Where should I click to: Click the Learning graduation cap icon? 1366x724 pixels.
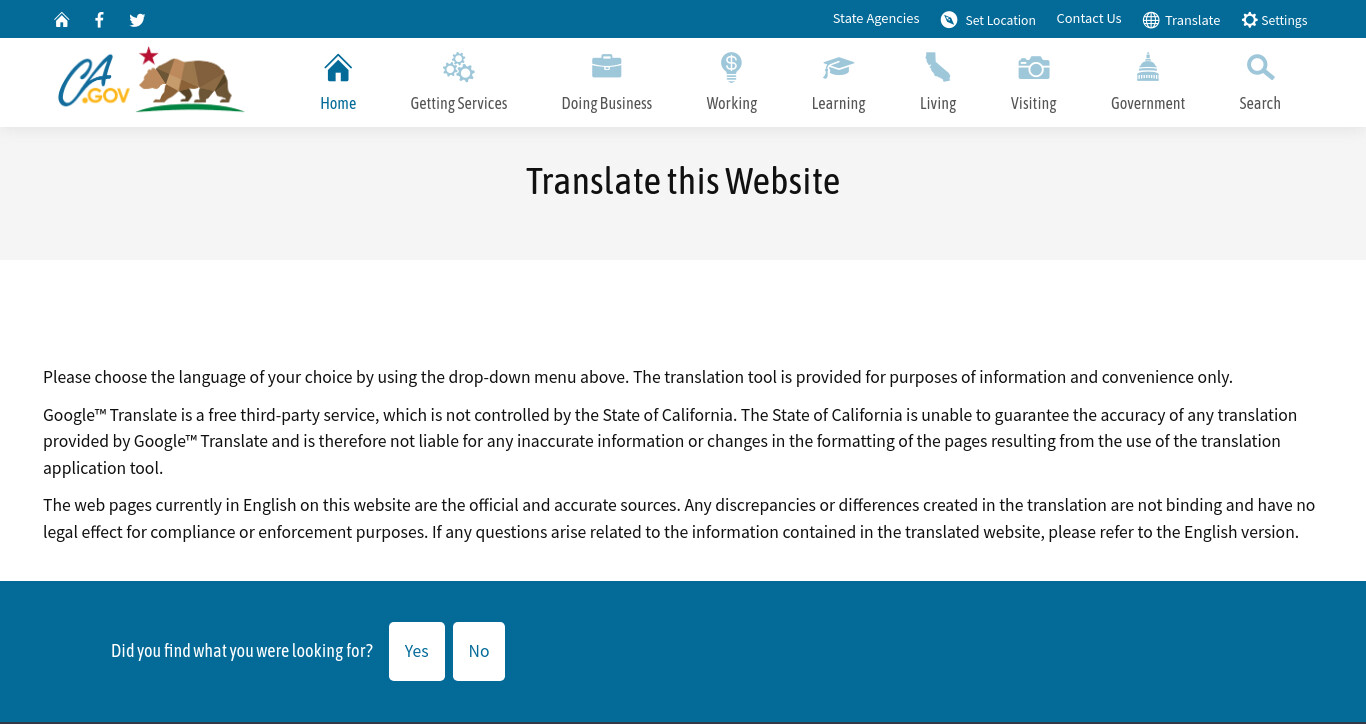click(838, 68)
